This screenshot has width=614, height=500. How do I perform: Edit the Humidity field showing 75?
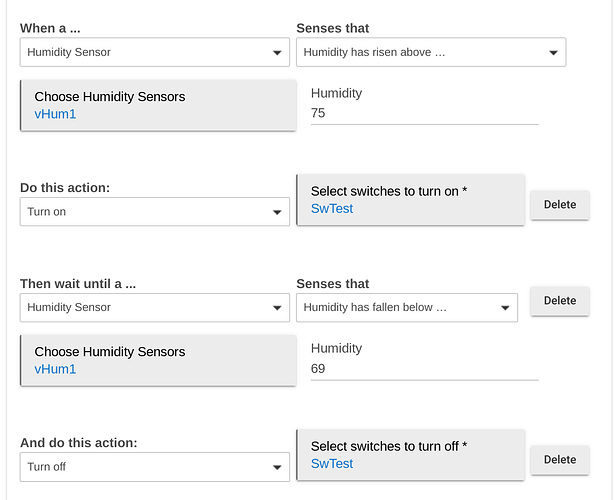tap(424, 114)
